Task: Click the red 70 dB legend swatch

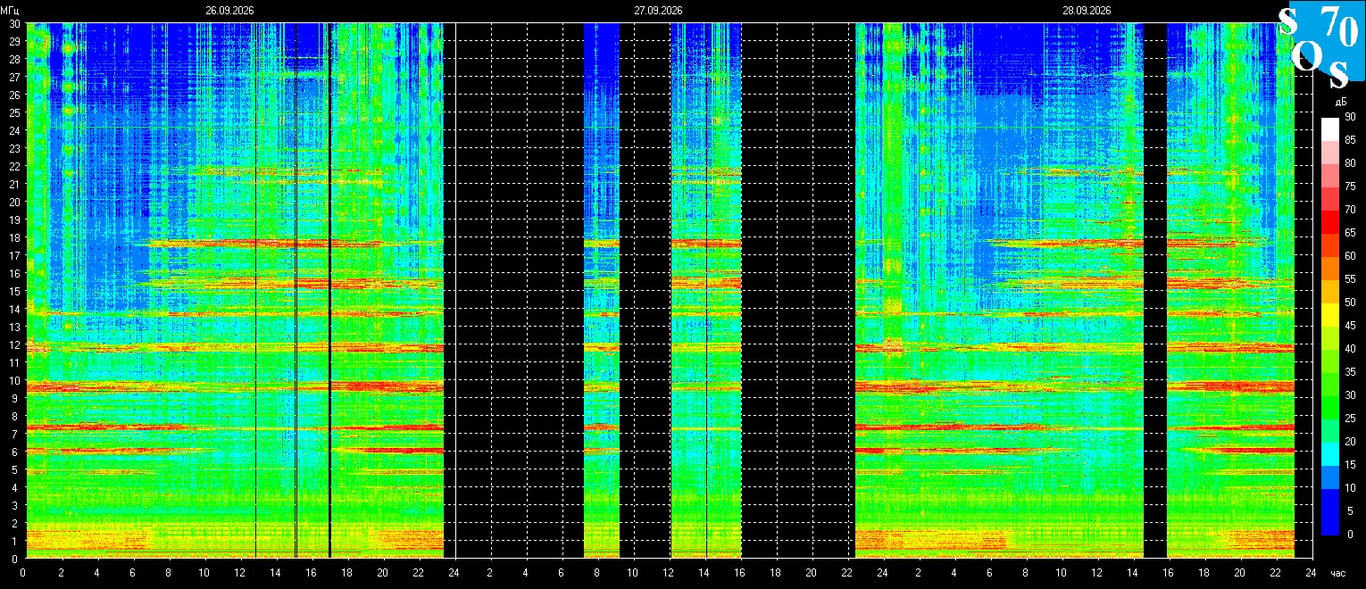Action: (1330, 221)
